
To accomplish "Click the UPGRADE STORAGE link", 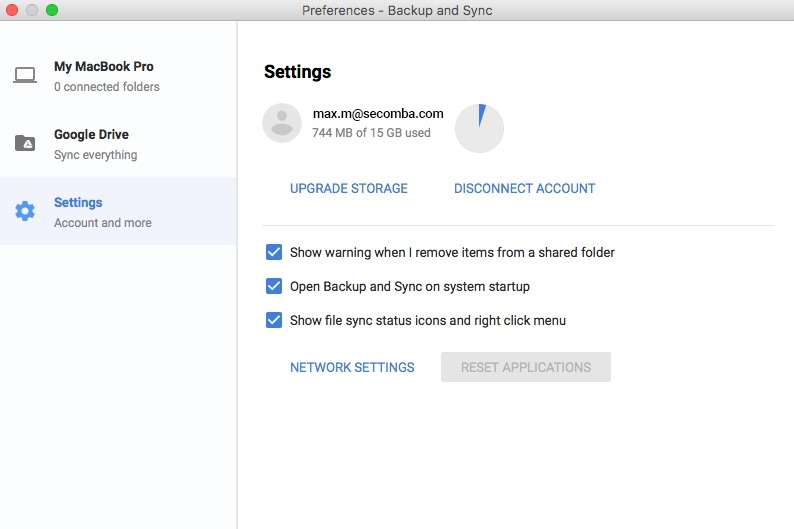I will pyautogui.click(x=348, y=188).
